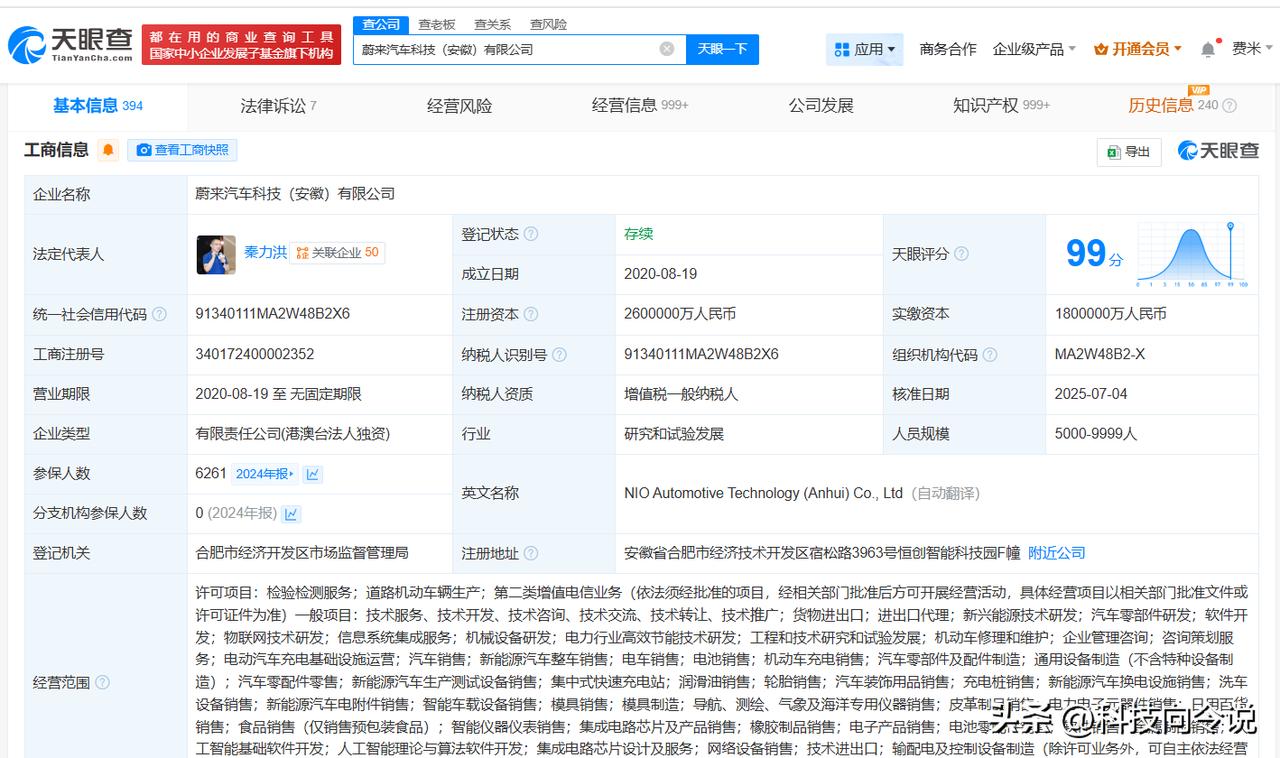1280x758 pixels.
Task: Clear the search box with the X icon
Action: 667,49
